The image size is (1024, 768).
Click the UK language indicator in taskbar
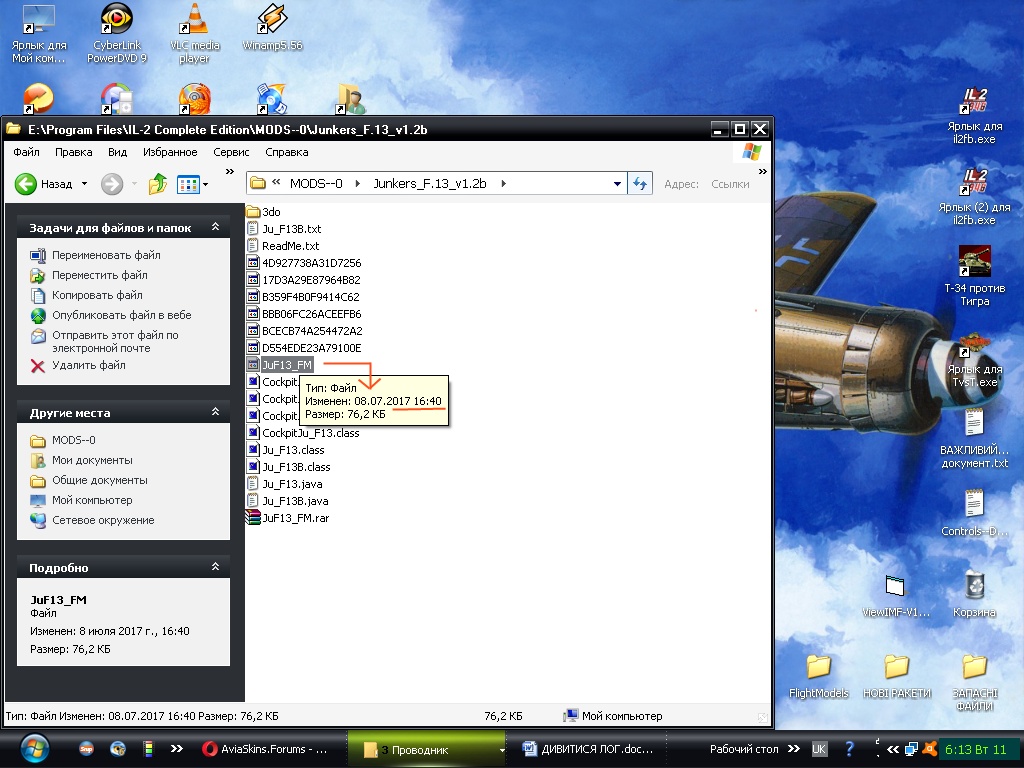[818, 749]
